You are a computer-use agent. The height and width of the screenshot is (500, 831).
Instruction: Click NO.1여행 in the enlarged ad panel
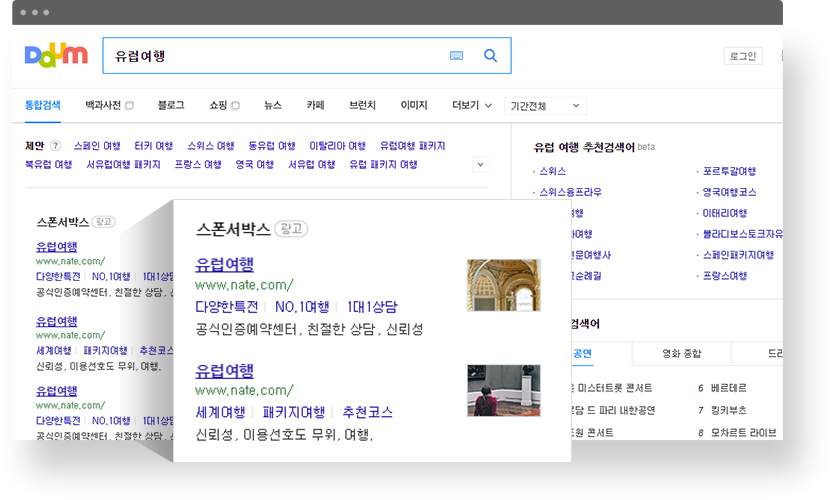tap(302, 307)
